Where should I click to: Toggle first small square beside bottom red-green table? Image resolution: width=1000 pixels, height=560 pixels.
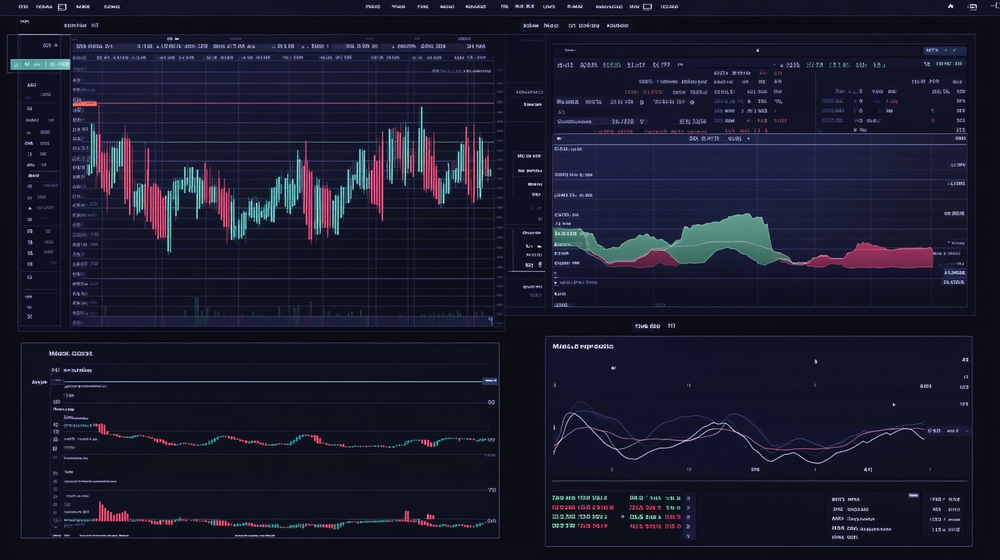[x=688, y=497]
